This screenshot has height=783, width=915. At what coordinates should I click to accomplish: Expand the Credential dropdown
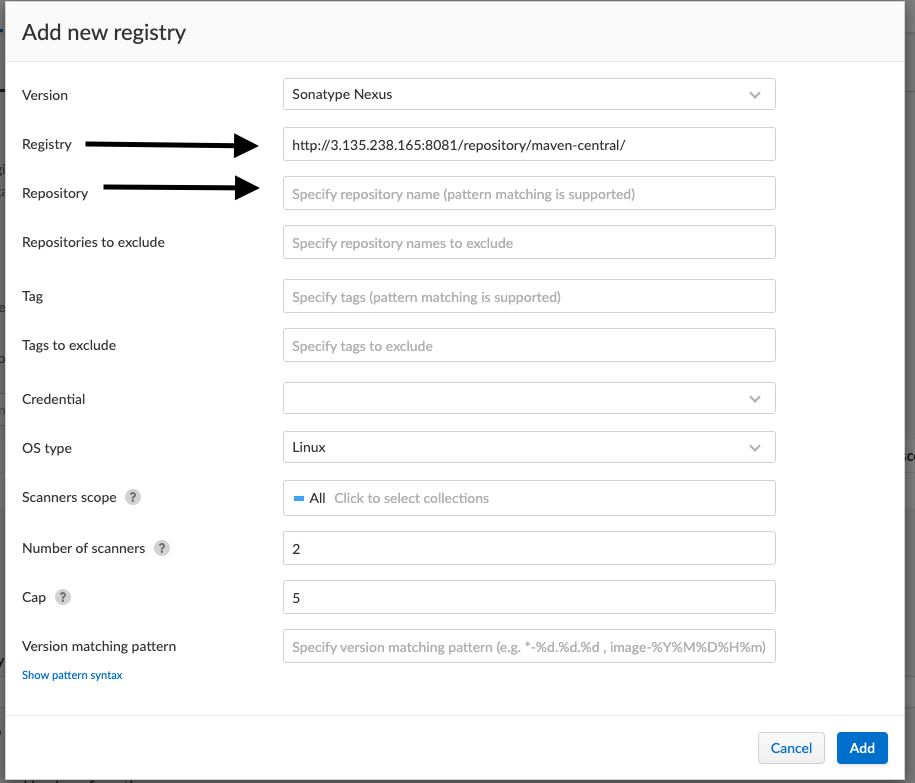pyautogui.click(x=528, y=399)
